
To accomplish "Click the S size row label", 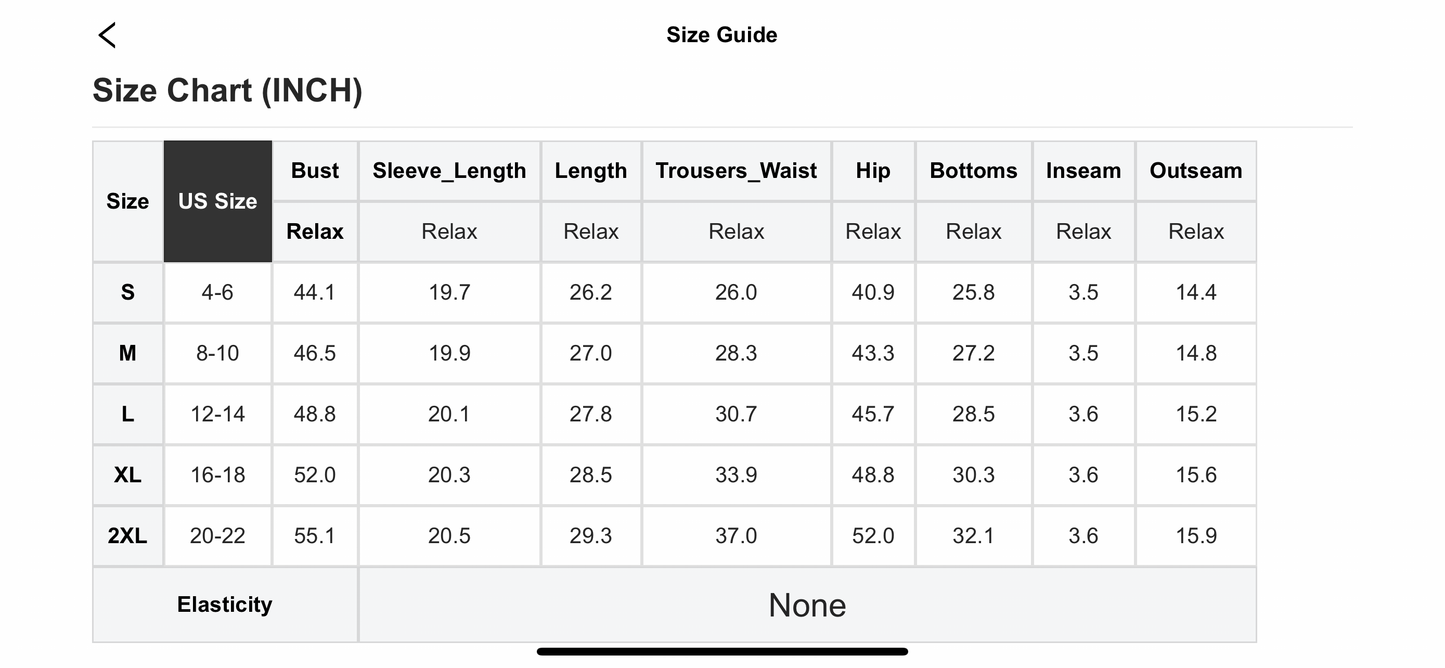I will click(128, 293).
